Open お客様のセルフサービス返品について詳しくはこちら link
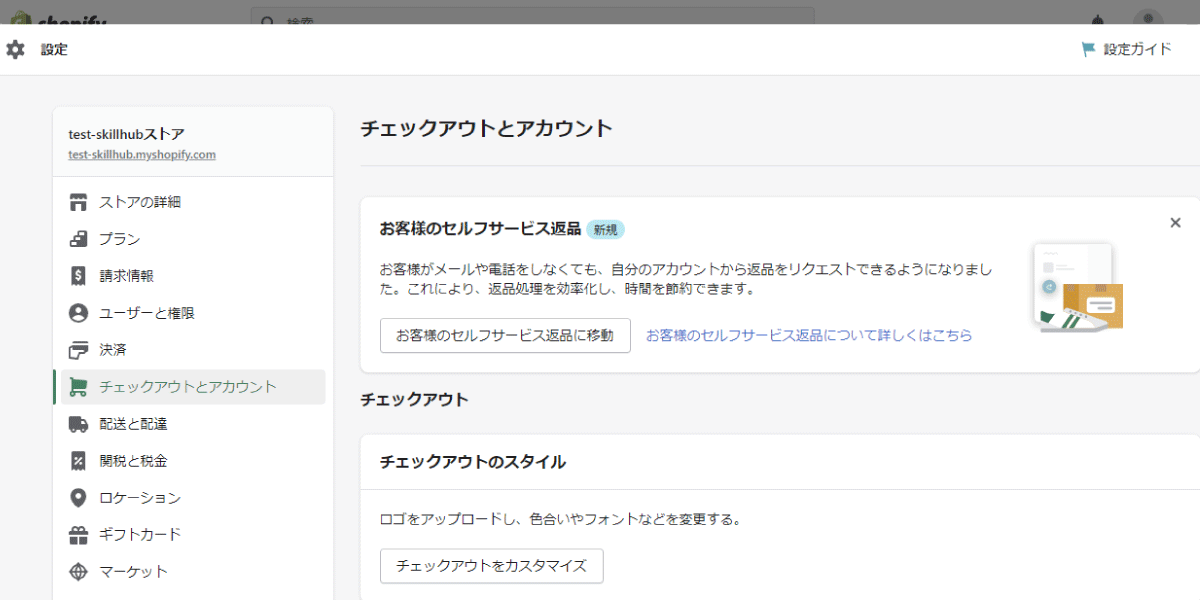Image resolution: width=1200 pixels, height=600 pixels. click(809, 336)
